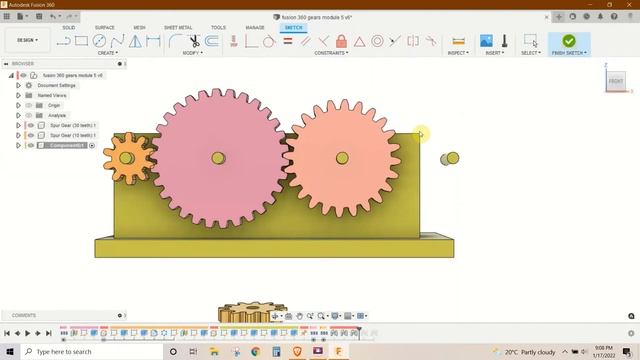Apply the Parallel constraint

305,41
